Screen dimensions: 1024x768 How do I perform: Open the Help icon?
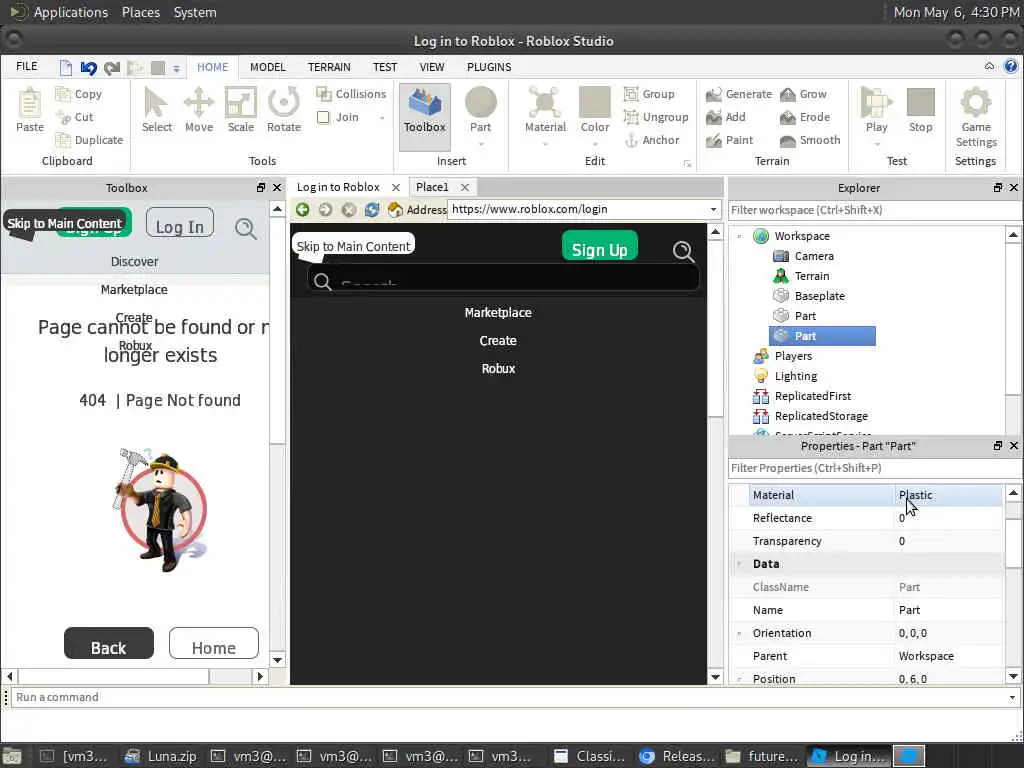[1011, 66]
